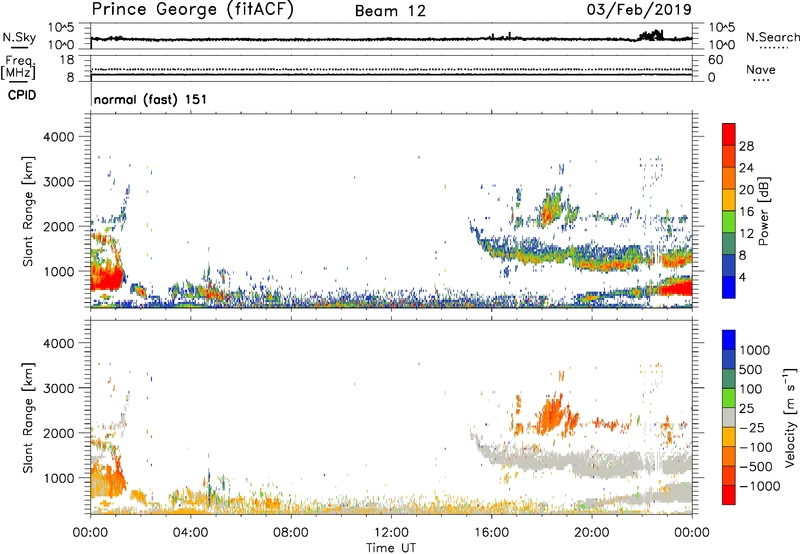Viewport: 800px width, 554px height.
Task: Click the '28' tick on power colorbar
Action: point(746,146)
